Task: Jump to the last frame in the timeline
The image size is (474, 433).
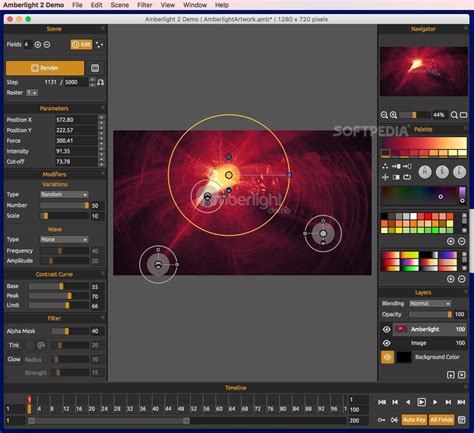Action: tap(461, 402)
